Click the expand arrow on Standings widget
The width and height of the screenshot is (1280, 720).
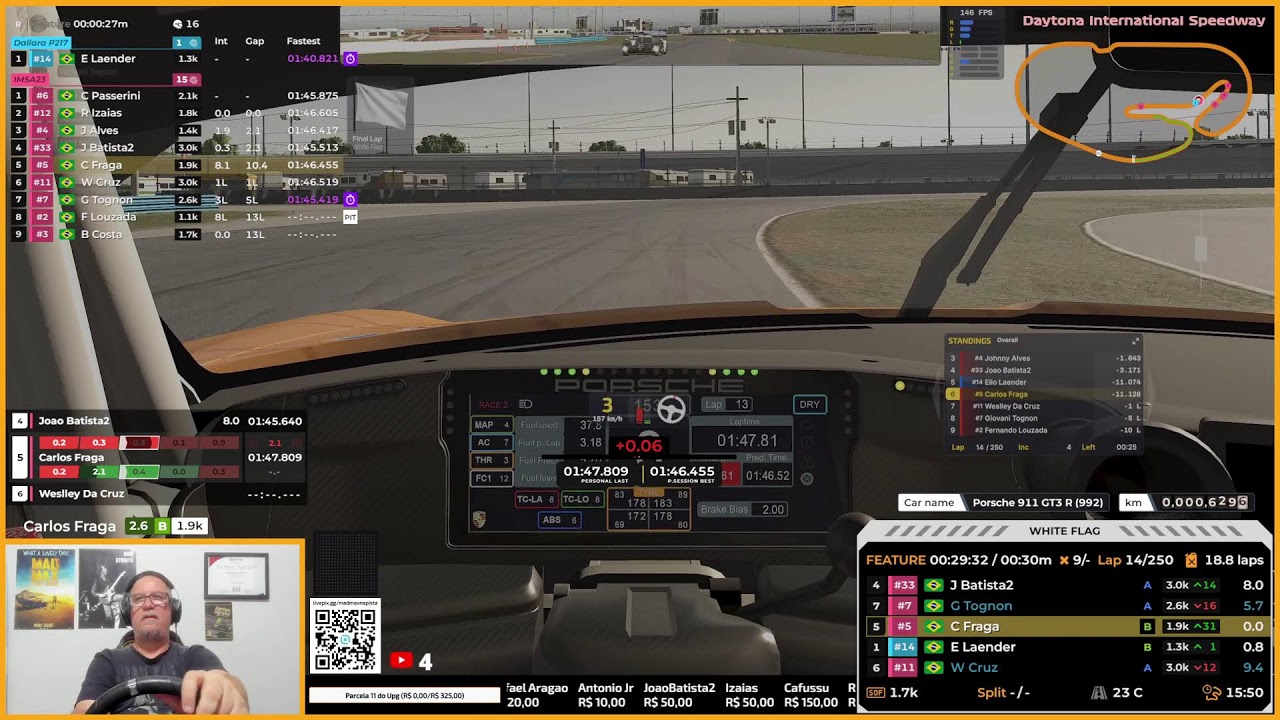(x=1135, y=341)
